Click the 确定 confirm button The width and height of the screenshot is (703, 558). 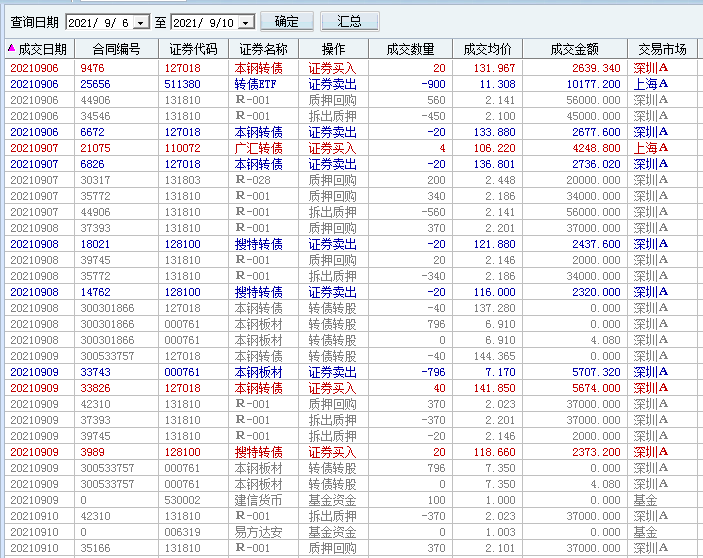click(x=286, y=22)
